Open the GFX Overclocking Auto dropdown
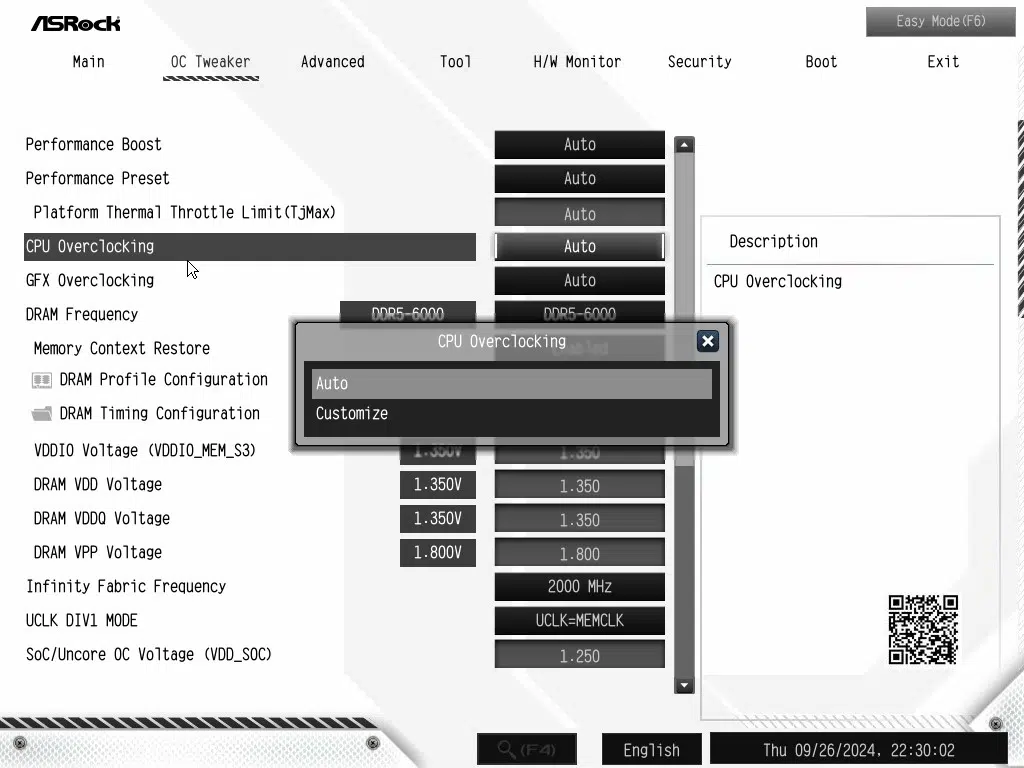The image size is (1024, 768). click(x=579, y=280)
